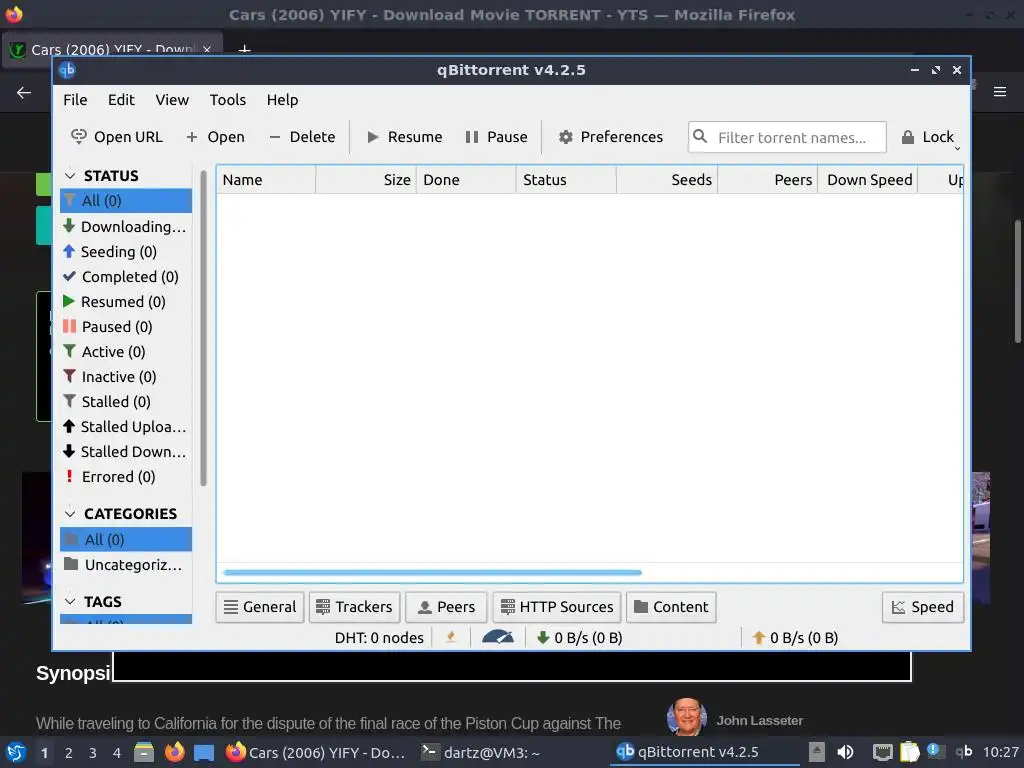Click qBittorrent tray icon

coord(964,752)
